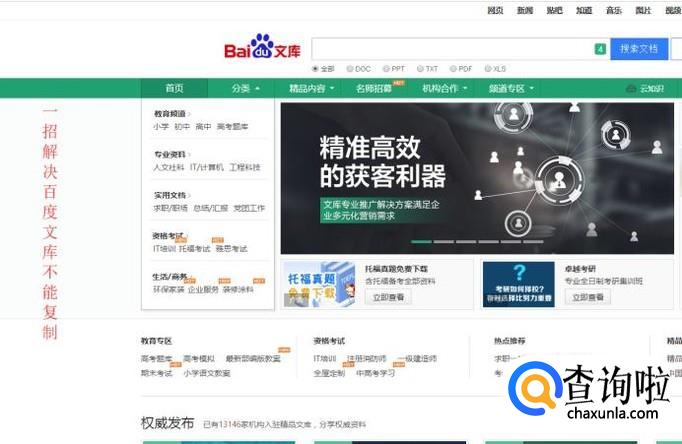
Task: Open the 总结/汇报 link
Action: coord(211,208)
